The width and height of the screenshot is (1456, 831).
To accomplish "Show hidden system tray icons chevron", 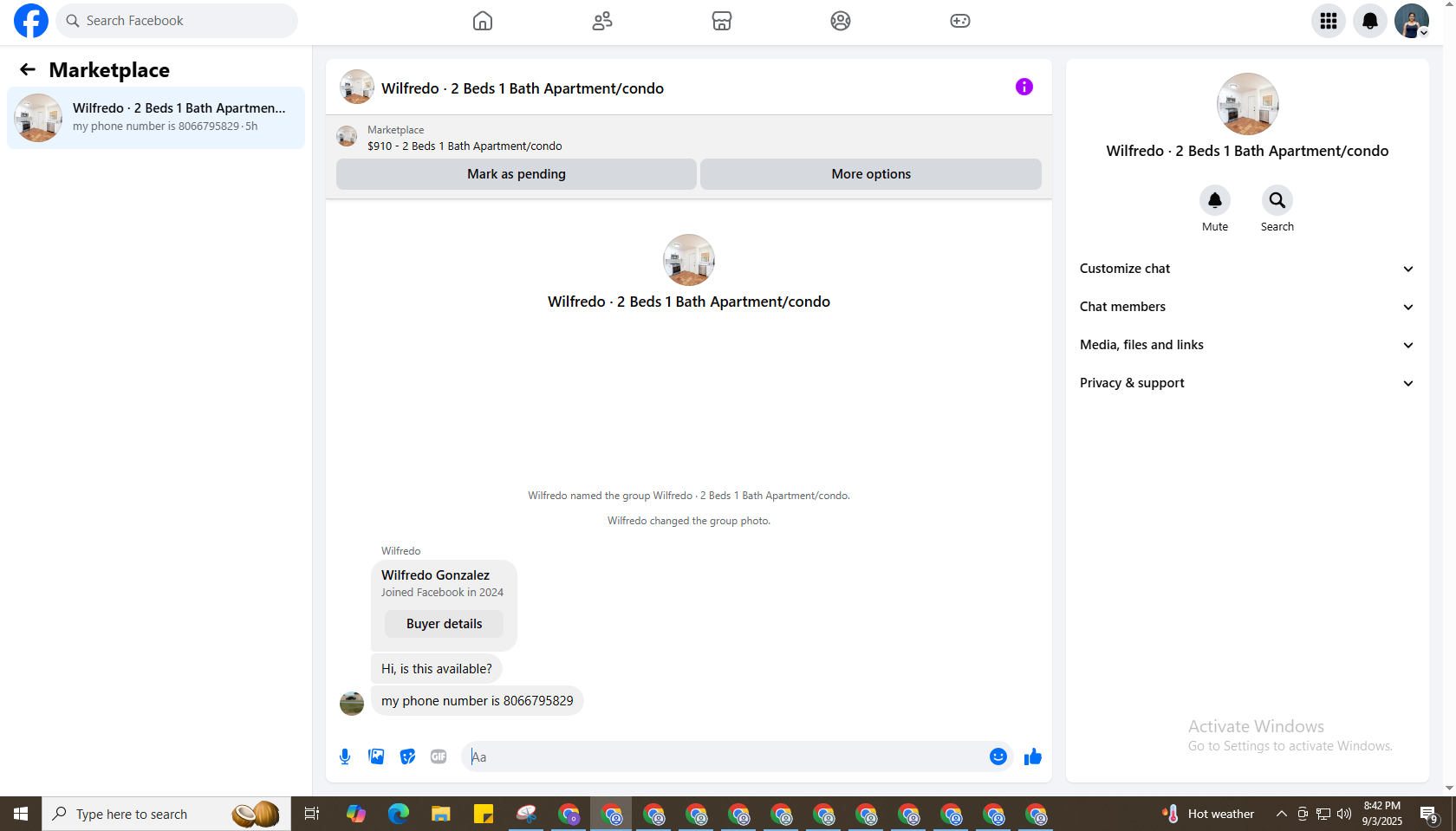I will [x=1282, y=814].
